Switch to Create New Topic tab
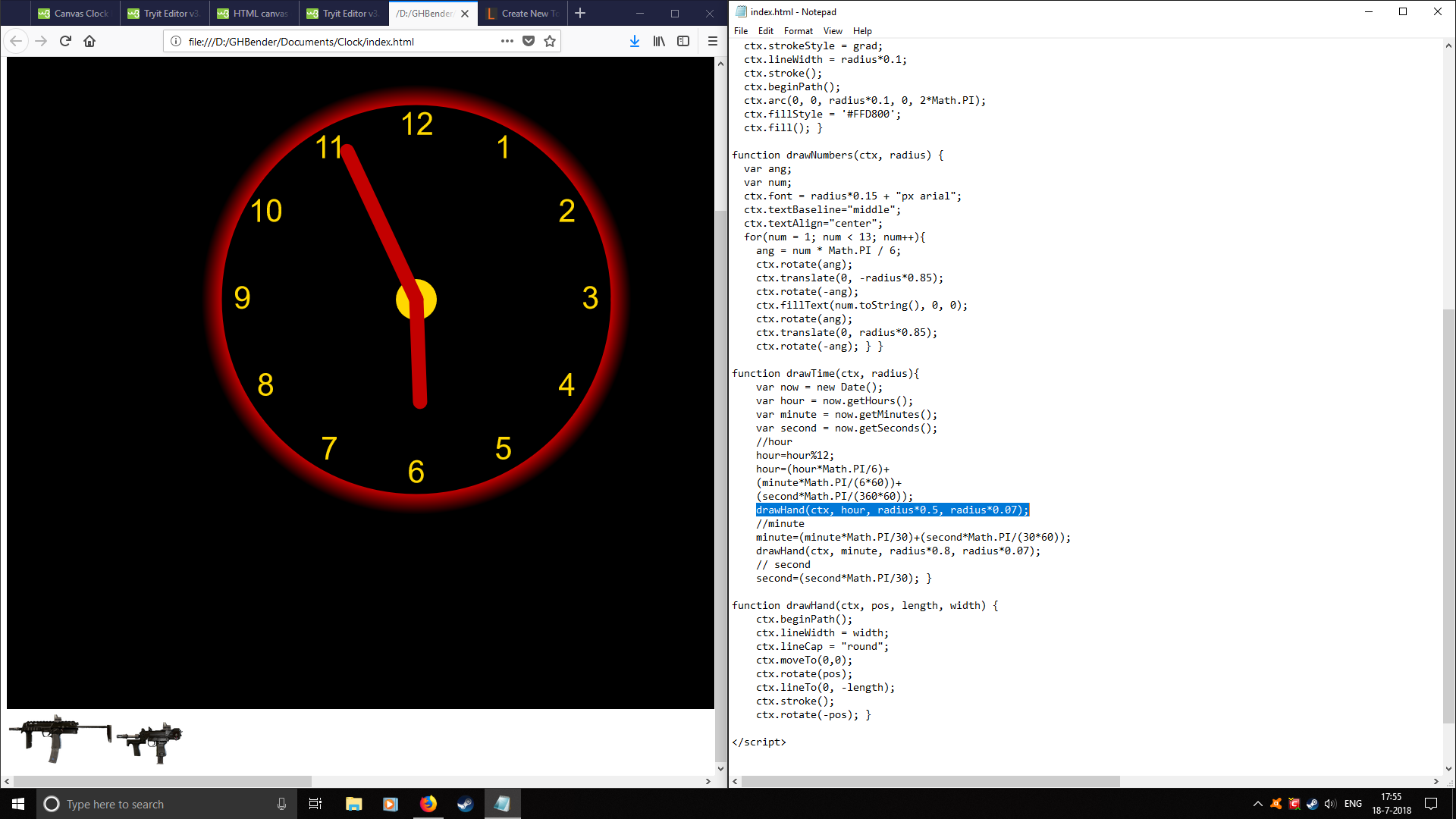1456x819 pixels. click(522, 13)
